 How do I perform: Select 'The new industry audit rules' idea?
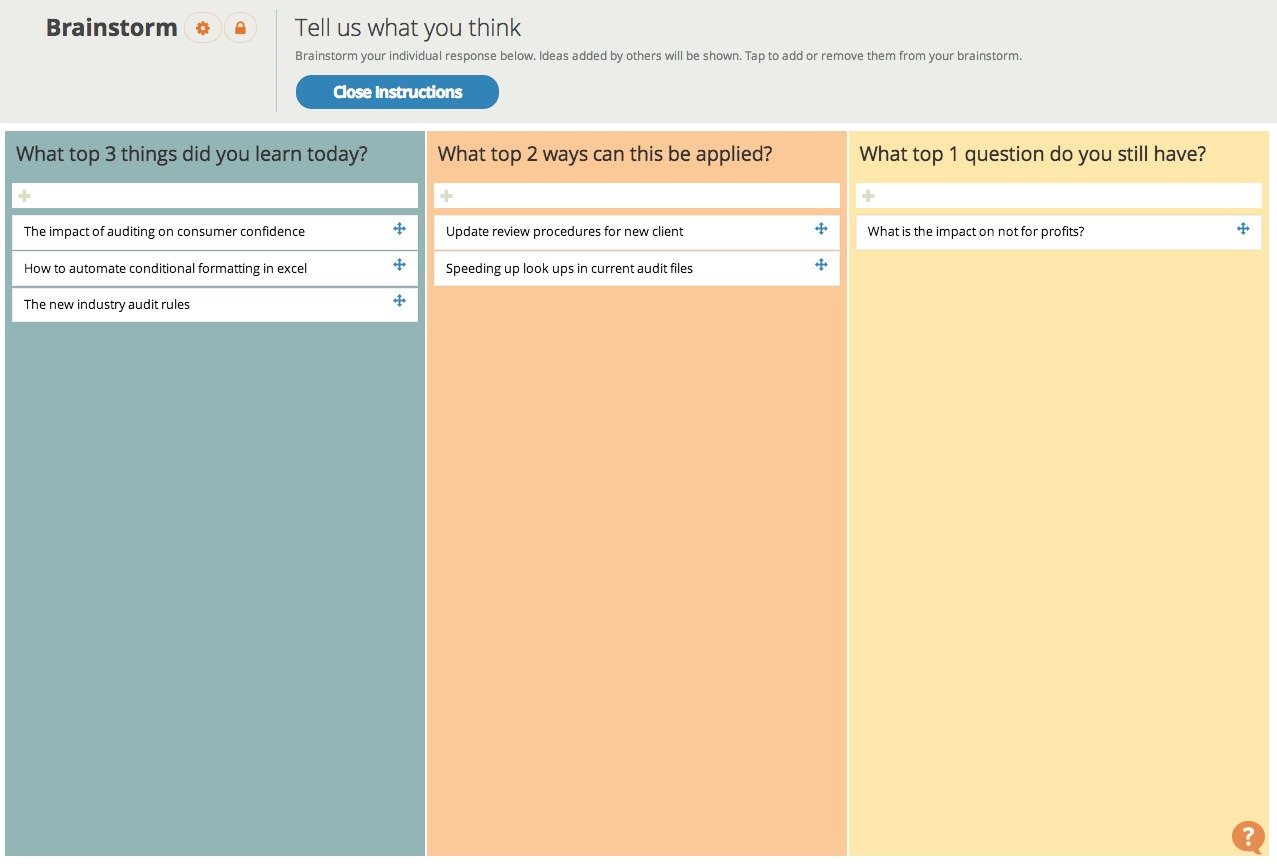point(215,305)
